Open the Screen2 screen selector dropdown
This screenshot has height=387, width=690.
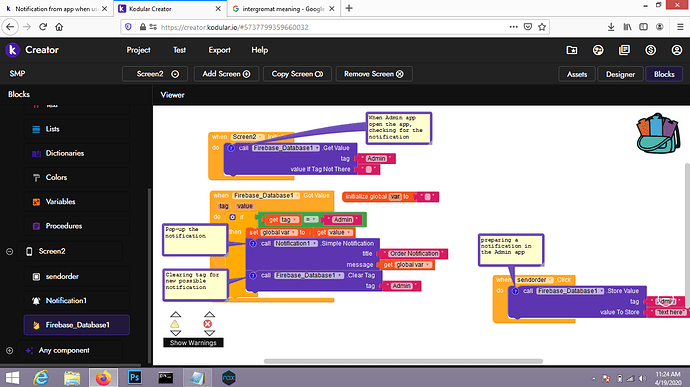pos(155,74)
